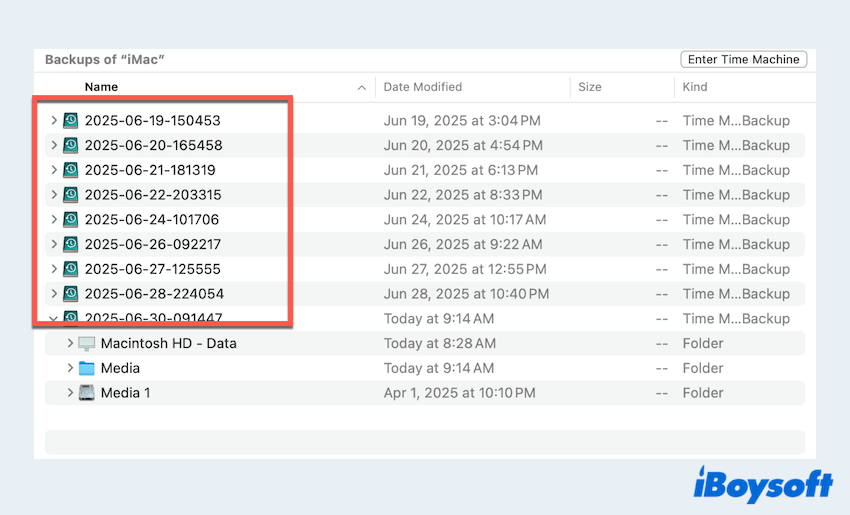Click backup icon for 2025-06-28-224054
Screen dimensions: 850x515
[71, 294]
